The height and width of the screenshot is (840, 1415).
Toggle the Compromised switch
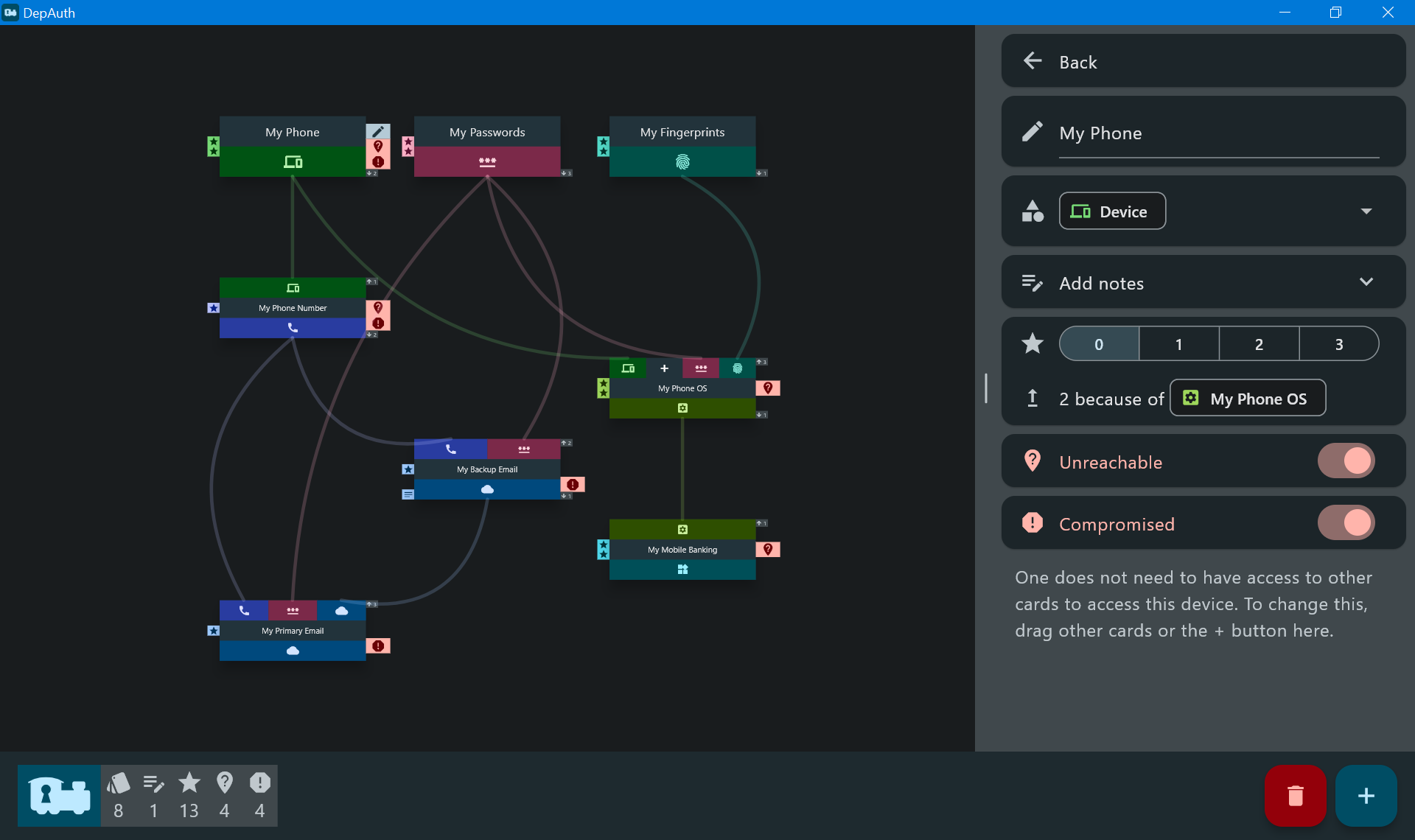tap(1346, 523)
